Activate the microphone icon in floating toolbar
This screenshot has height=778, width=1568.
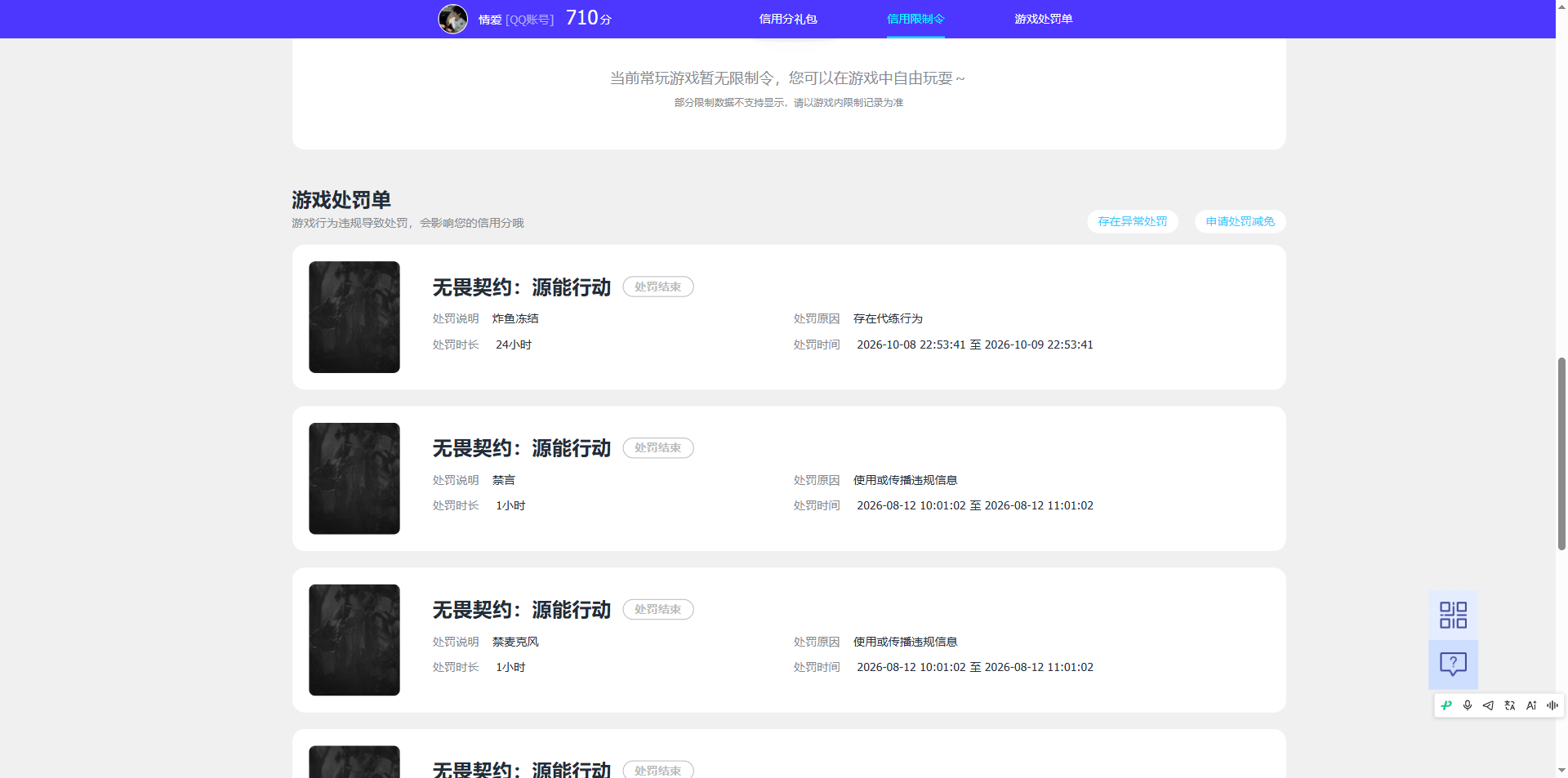(x=1468, y=705)
